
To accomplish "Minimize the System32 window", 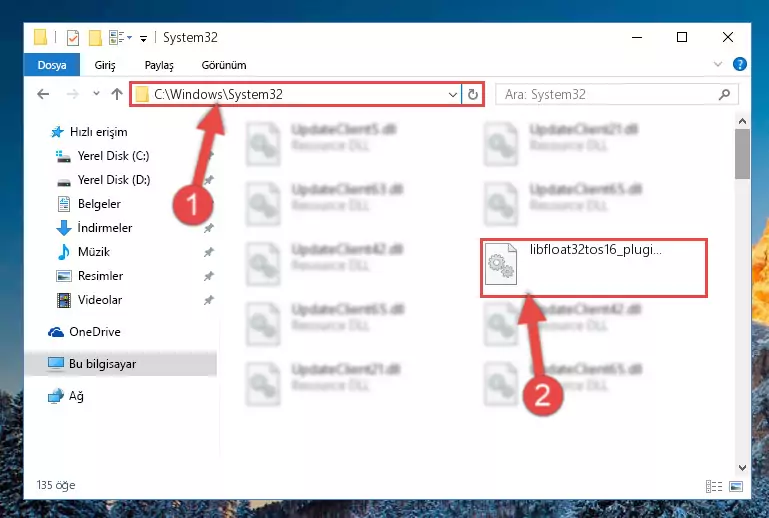I will pos(637,37).
